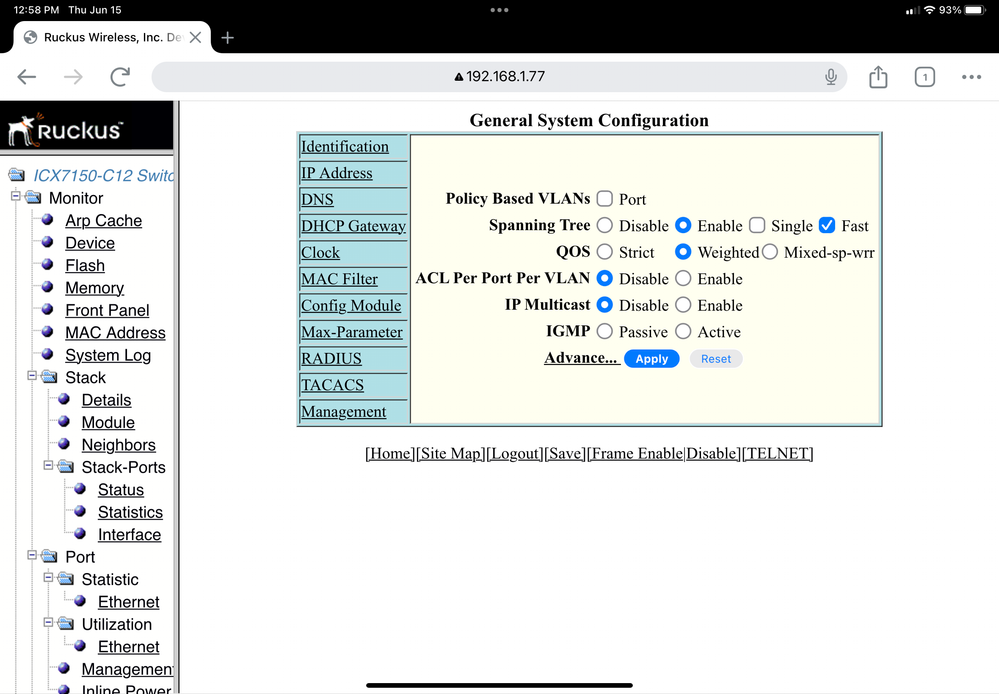999x694 pixels.
Task: Reload the page with refresh icon
Action: click(x=120, y=77)
